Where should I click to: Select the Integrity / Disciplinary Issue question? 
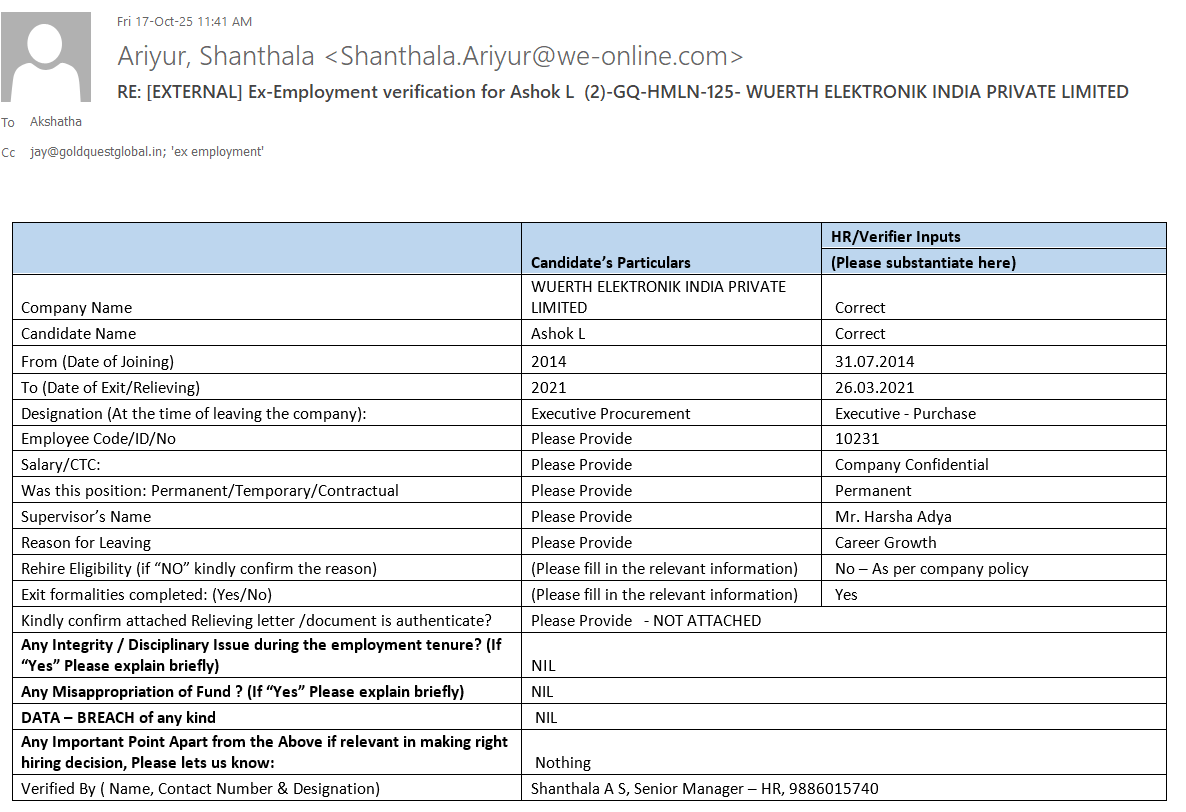tap(262, 655)
